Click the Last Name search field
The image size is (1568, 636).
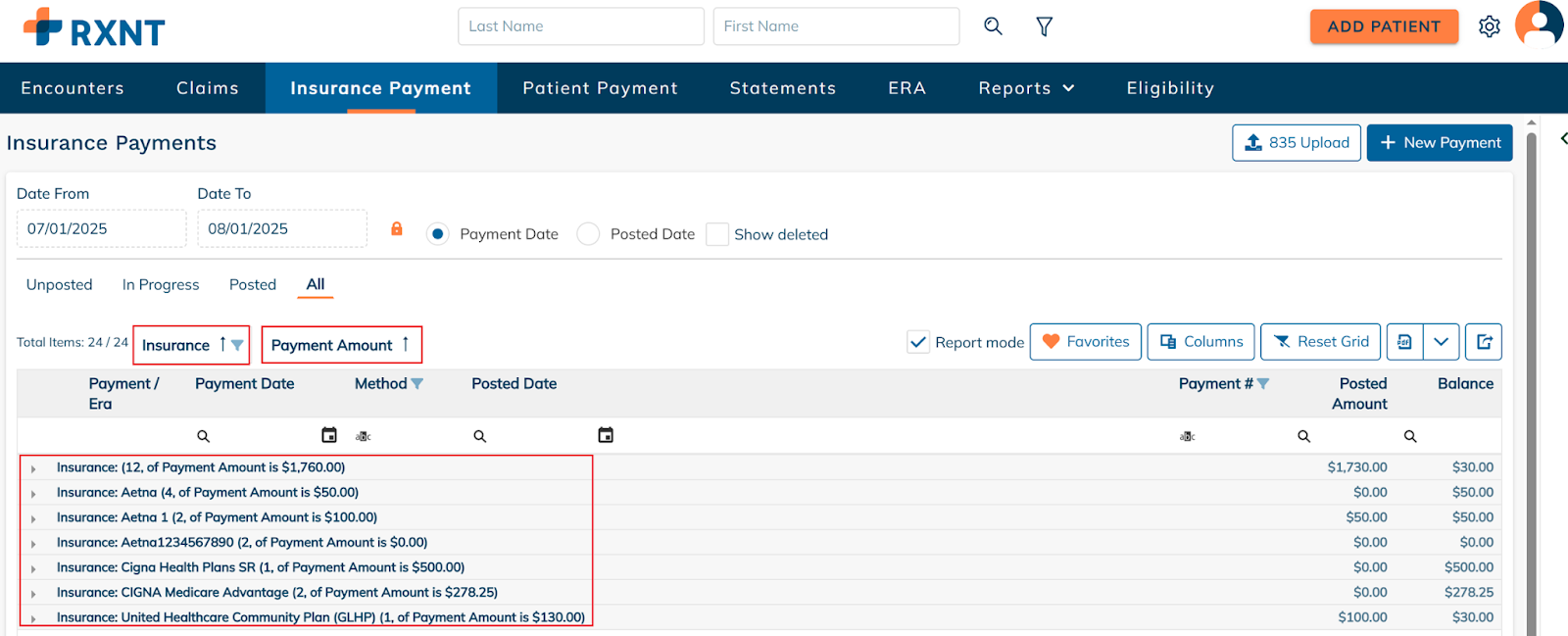tap(580, 26)
